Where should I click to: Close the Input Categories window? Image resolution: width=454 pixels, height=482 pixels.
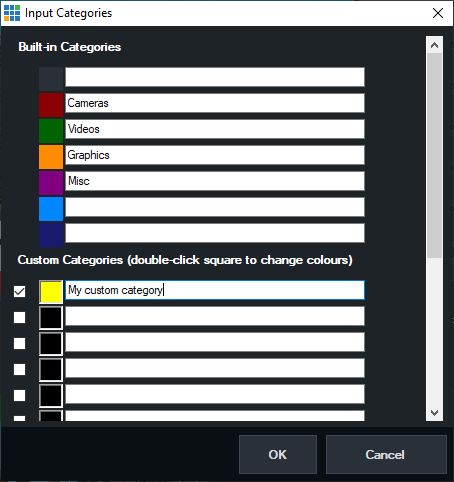click(x=438, y=13)
